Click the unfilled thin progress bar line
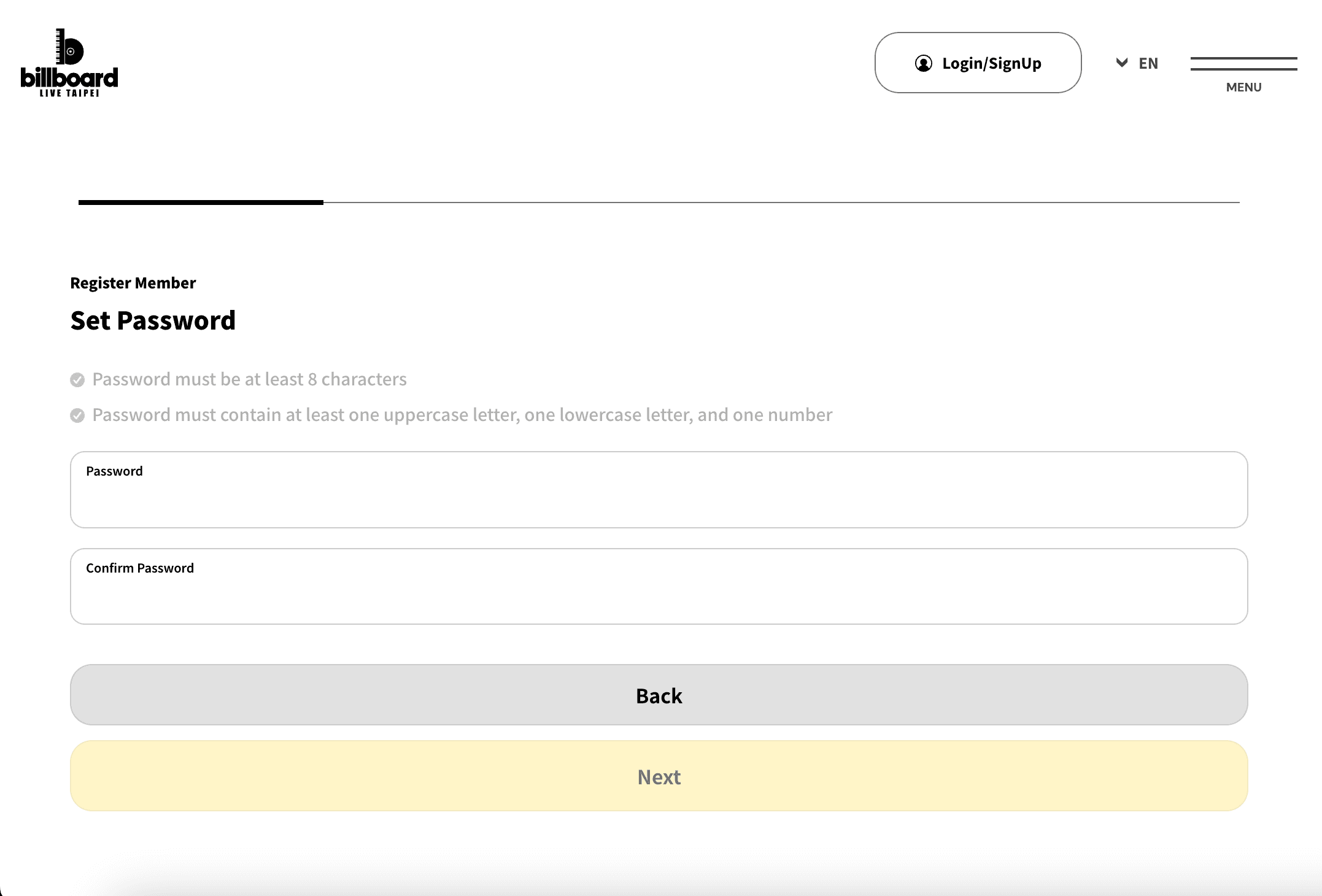The height and width of the screenshot is (896, 1322). (x=781, y=202)
